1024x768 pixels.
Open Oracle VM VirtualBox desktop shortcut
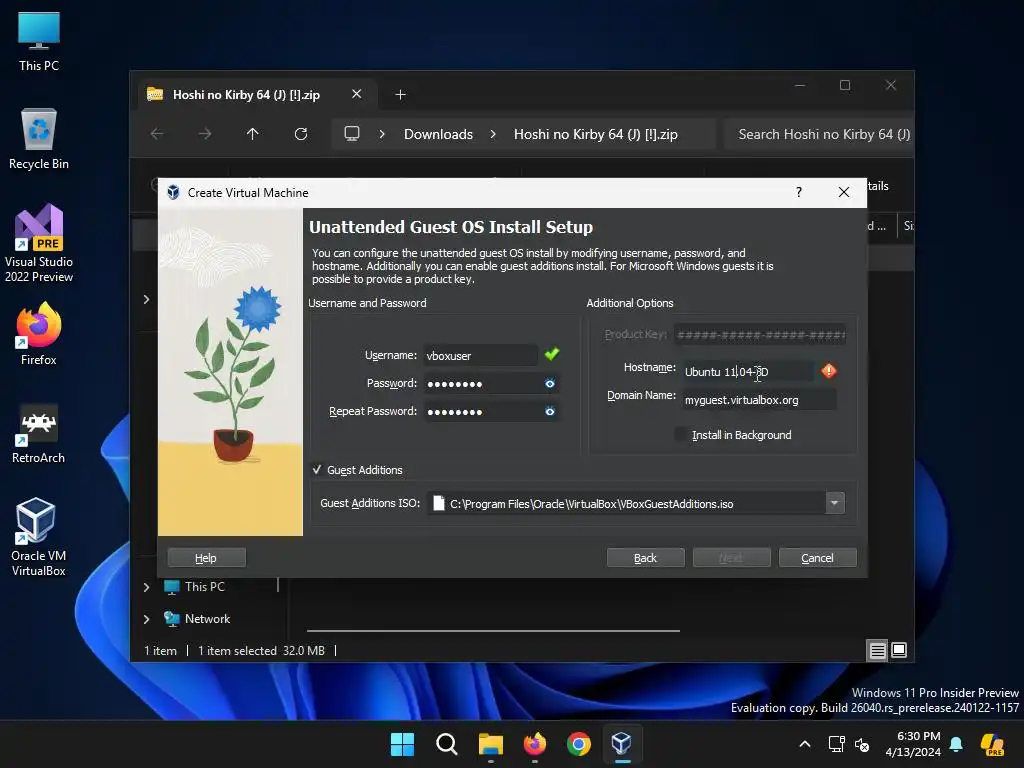(39, 537)
